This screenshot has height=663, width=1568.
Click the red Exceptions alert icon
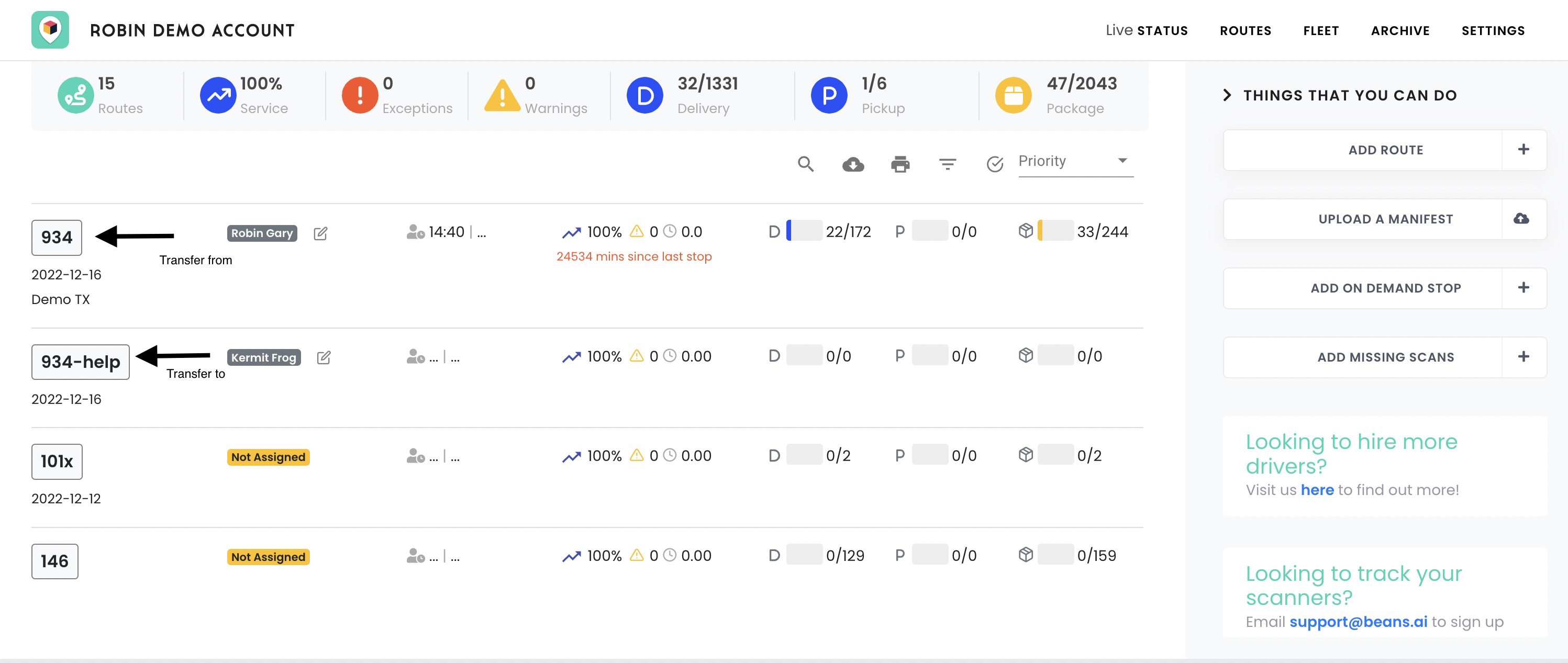click(x=360, y=95)
